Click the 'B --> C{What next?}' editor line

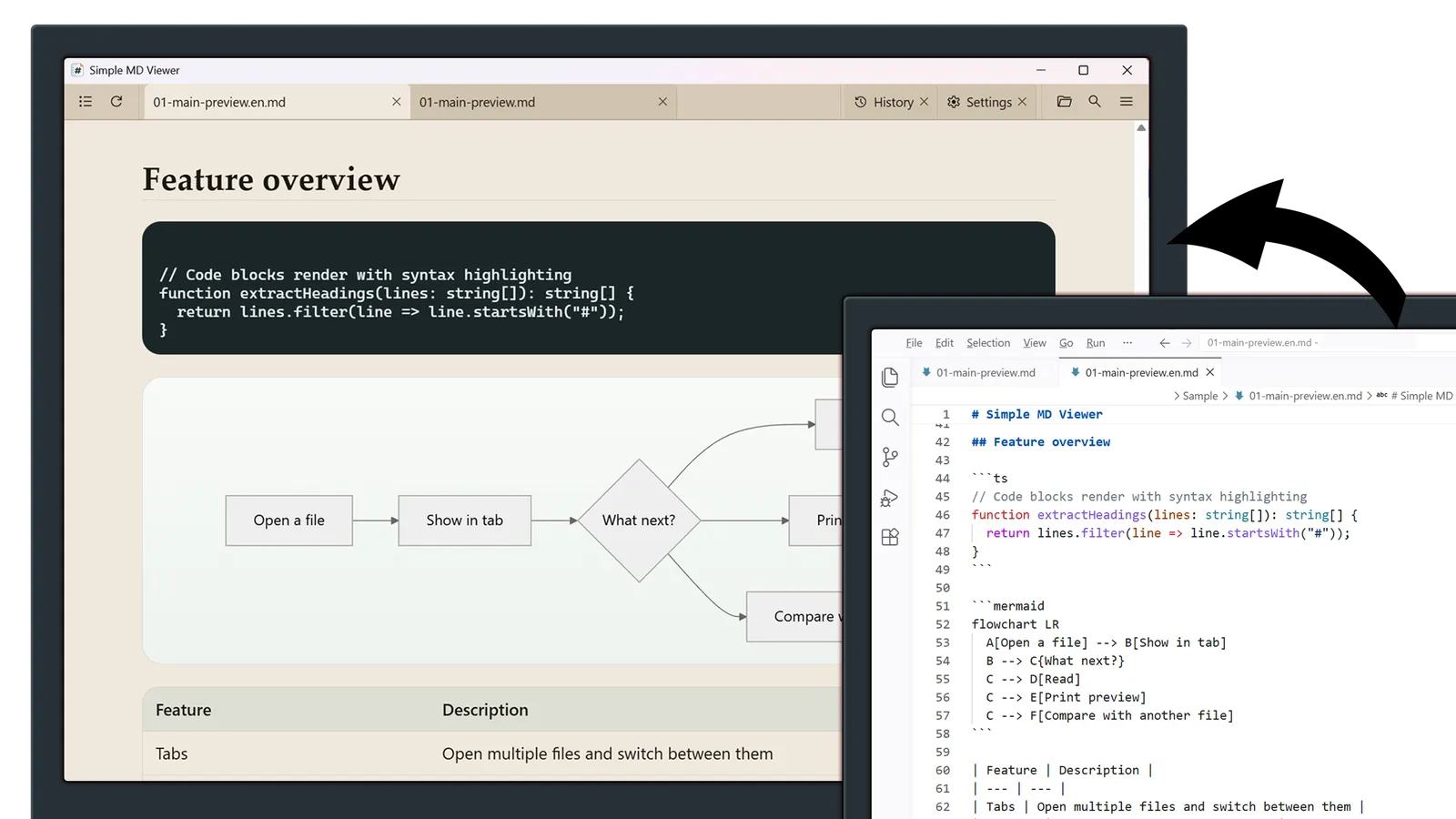point(1055,661)
